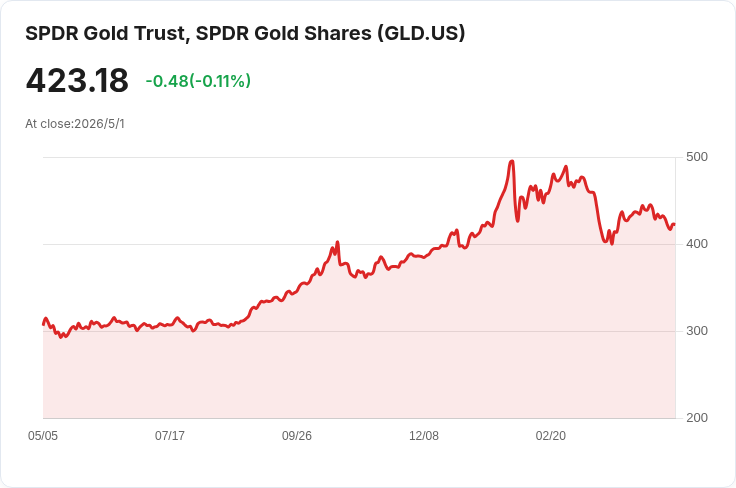Click the rightmost end of the price line

(675, 224)
